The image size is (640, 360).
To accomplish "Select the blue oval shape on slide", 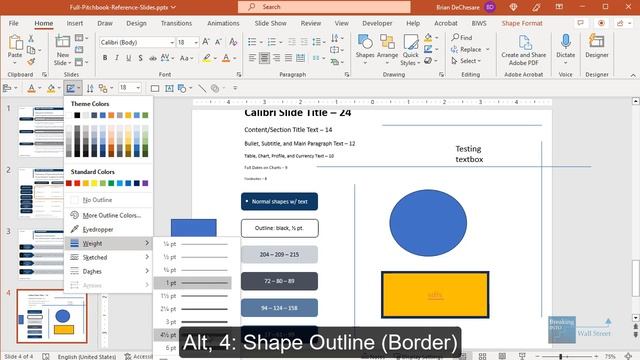I will (428, 223).
